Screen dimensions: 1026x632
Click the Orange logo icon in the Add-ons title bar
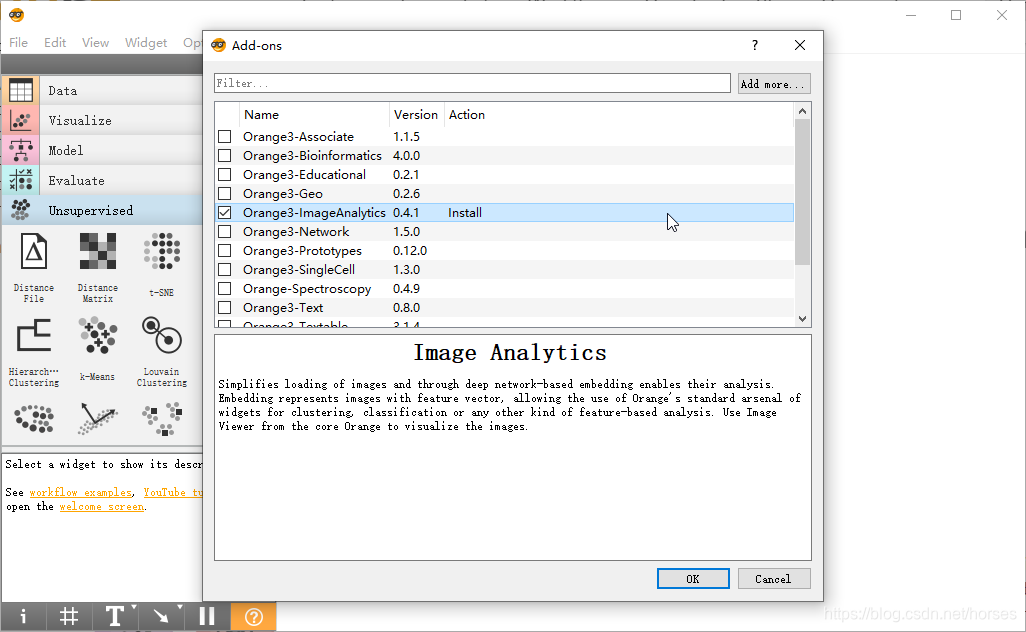(219, 45)
